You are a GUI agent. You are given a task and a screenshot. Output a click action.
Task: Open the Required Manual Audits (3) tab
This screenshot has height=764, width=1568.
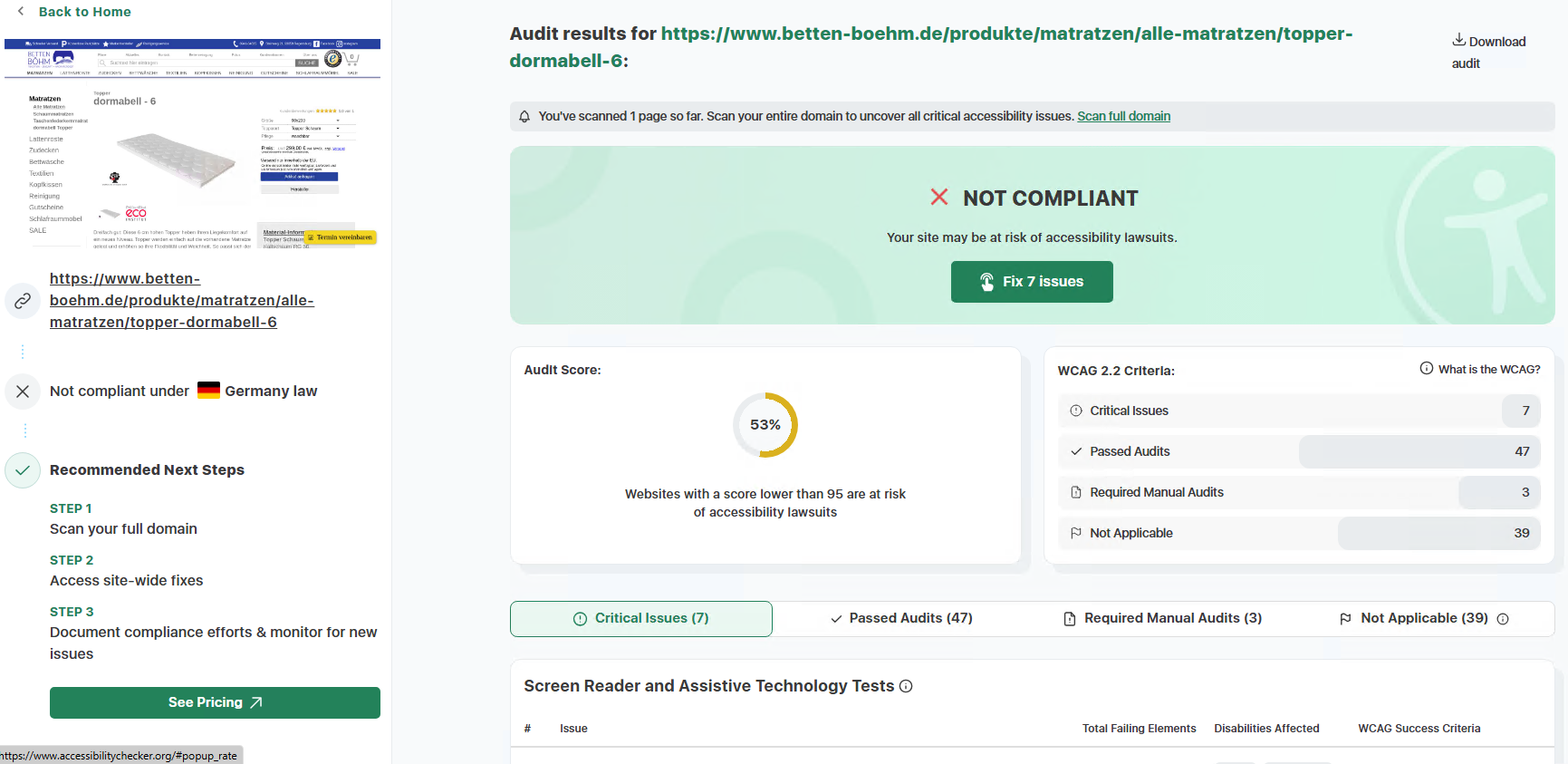point(1162,619)
